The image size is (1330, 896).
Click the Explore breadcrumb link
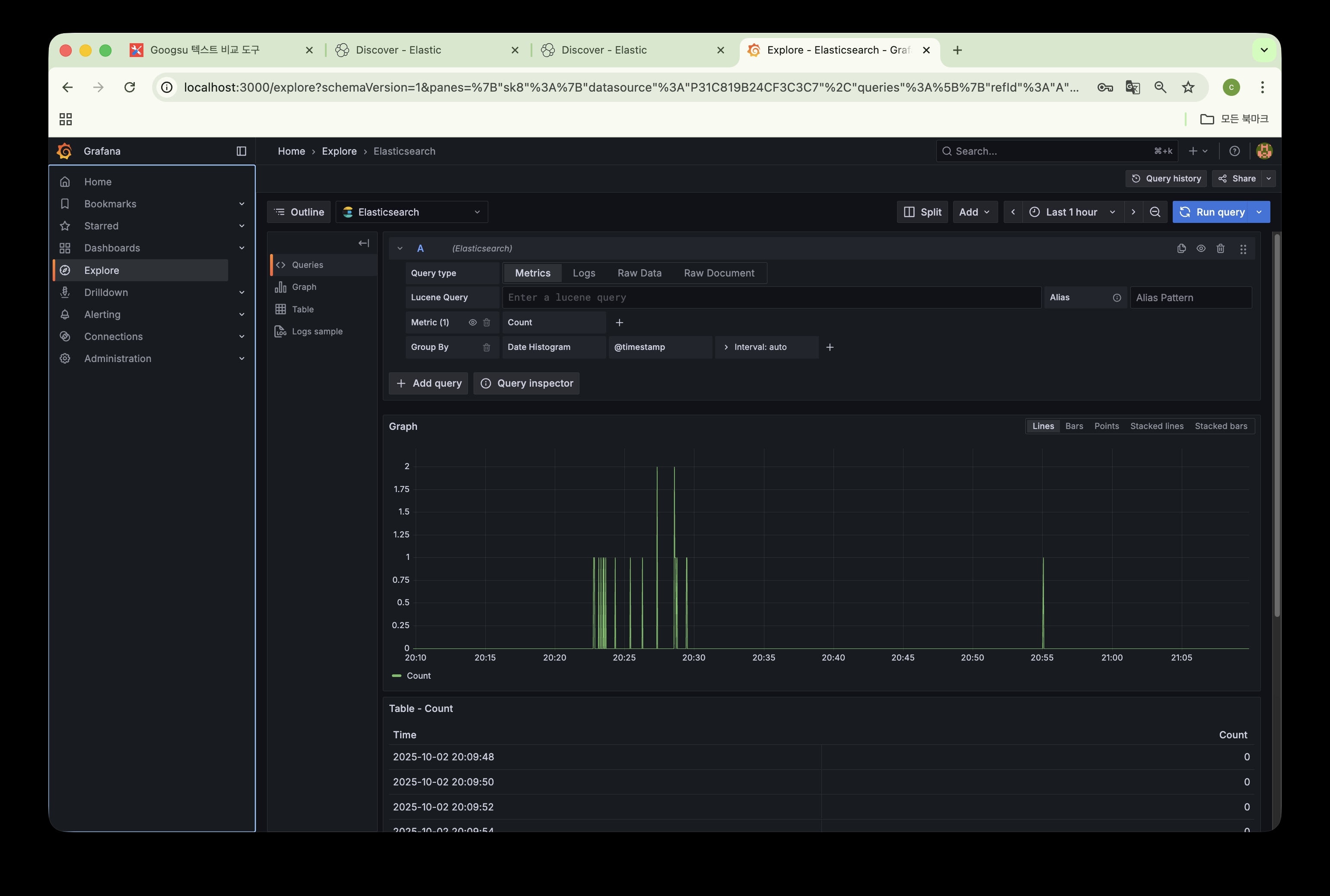(339, 151)
